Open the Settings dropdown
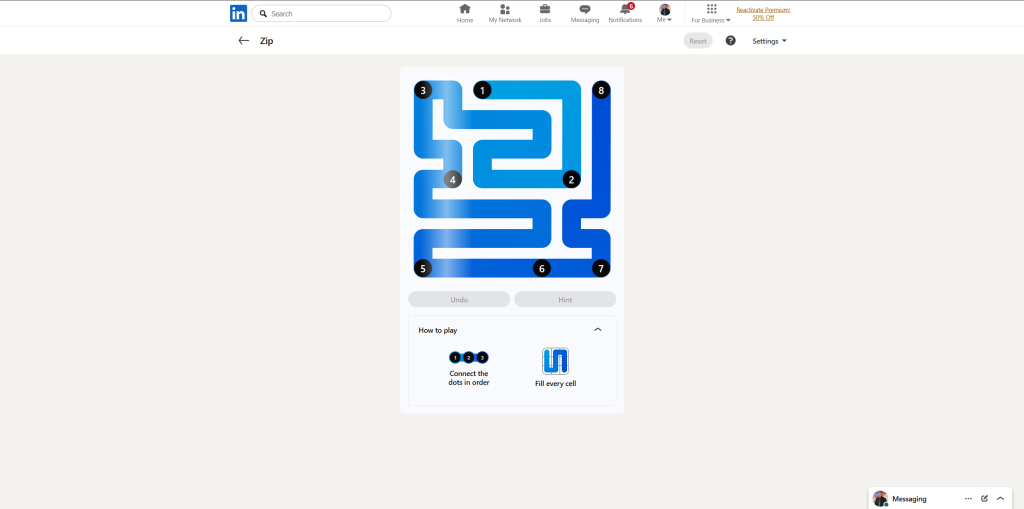This screenshot has width=1024, height=509. coord(769,41)
